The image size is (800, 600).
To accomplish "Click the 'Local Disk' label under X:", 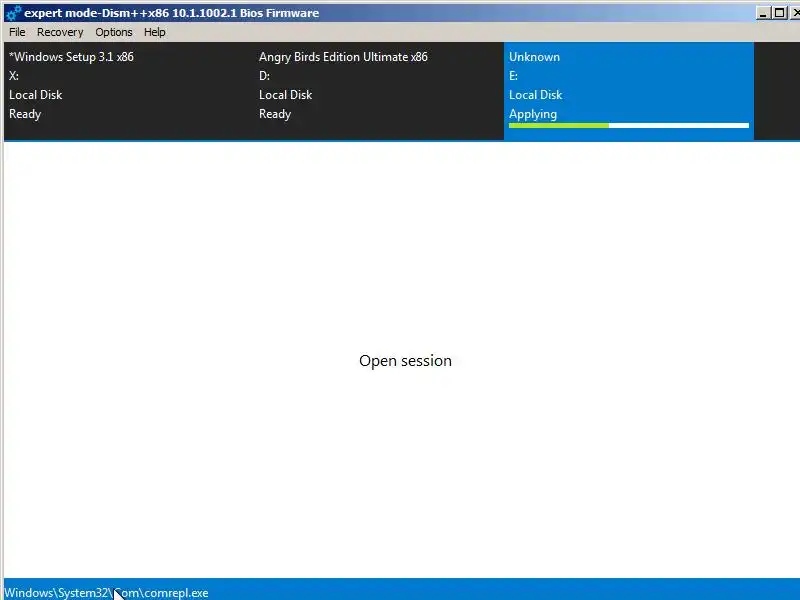I will [x=35, y=95].
